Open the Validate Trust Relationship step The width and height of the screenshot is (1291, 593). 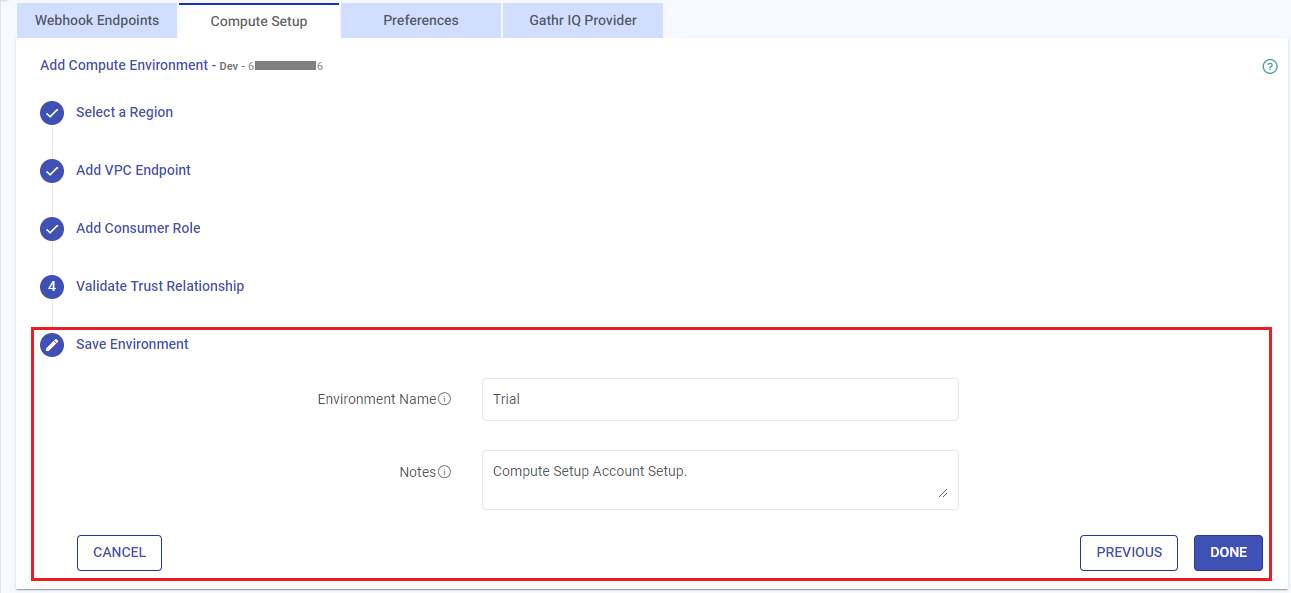(x=160, y=287)
